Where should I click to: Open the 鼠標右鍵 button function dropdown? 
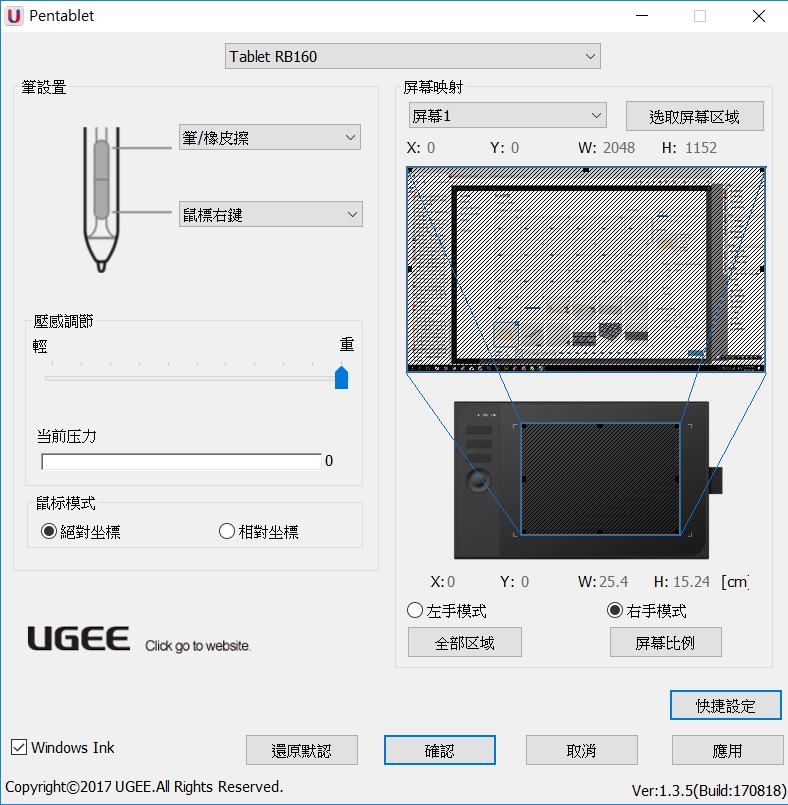click(270, 214)
